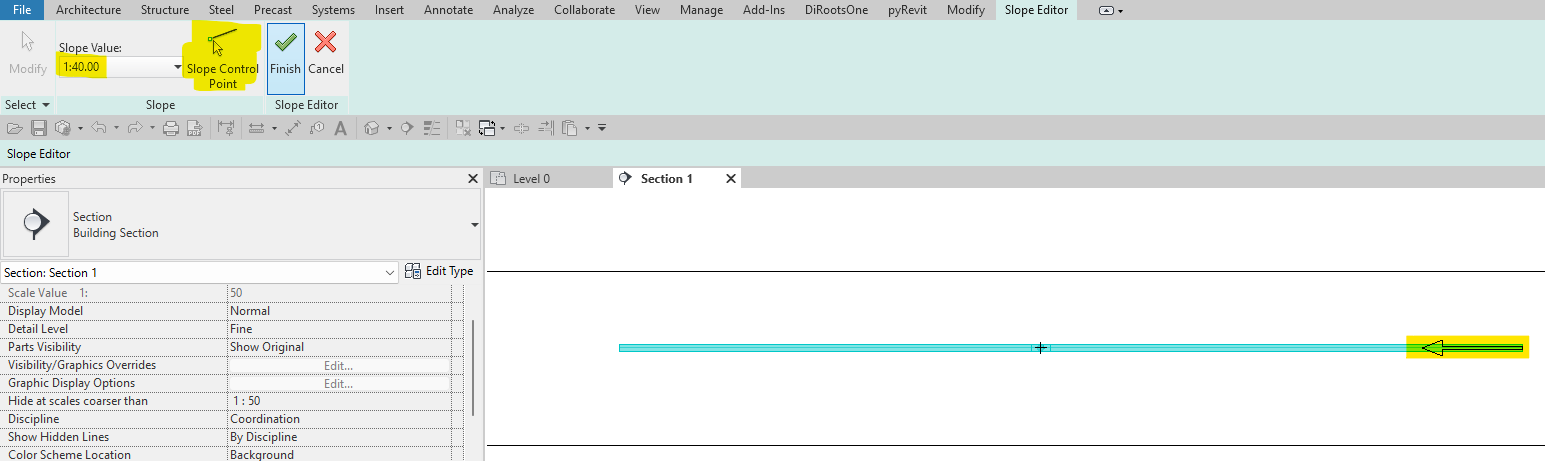The image size is (1545, 461).
Task: Select the Section 1 view tab
Action: coord(666,179)
